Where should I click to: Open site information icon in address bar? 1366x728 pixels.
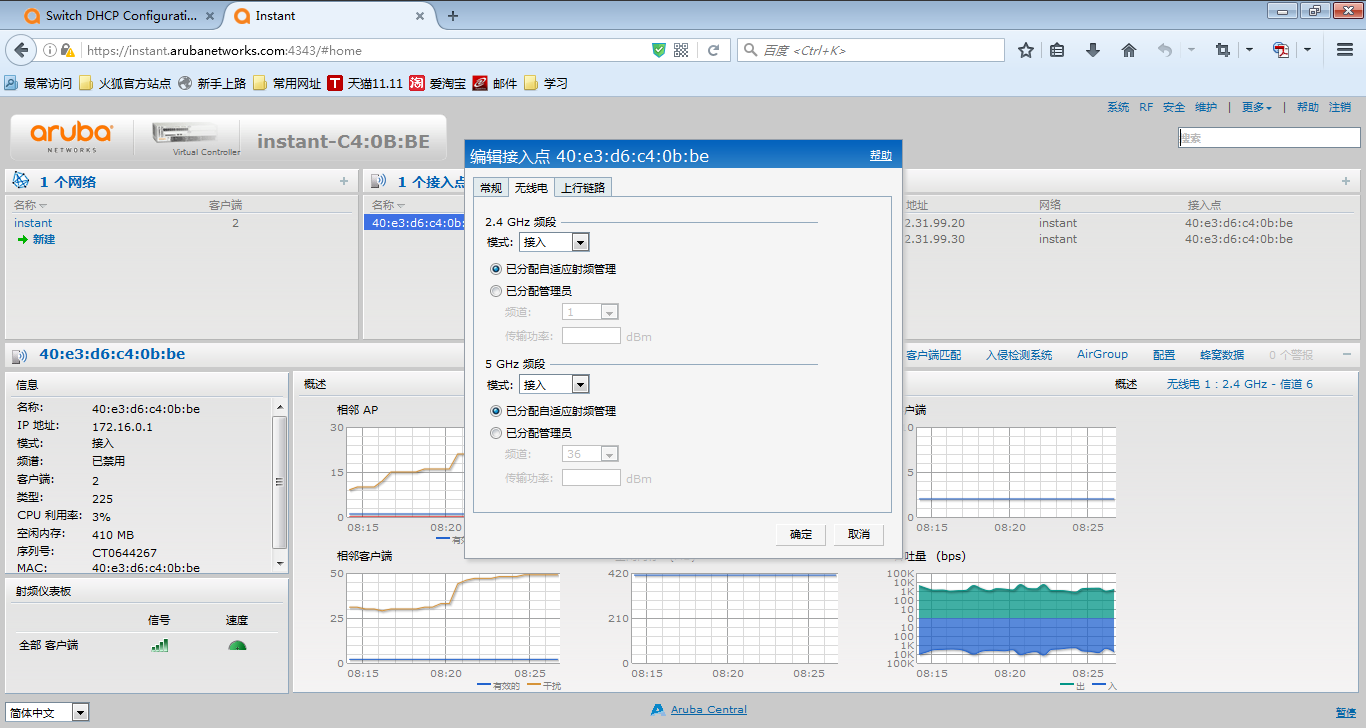tap(50, 50)
